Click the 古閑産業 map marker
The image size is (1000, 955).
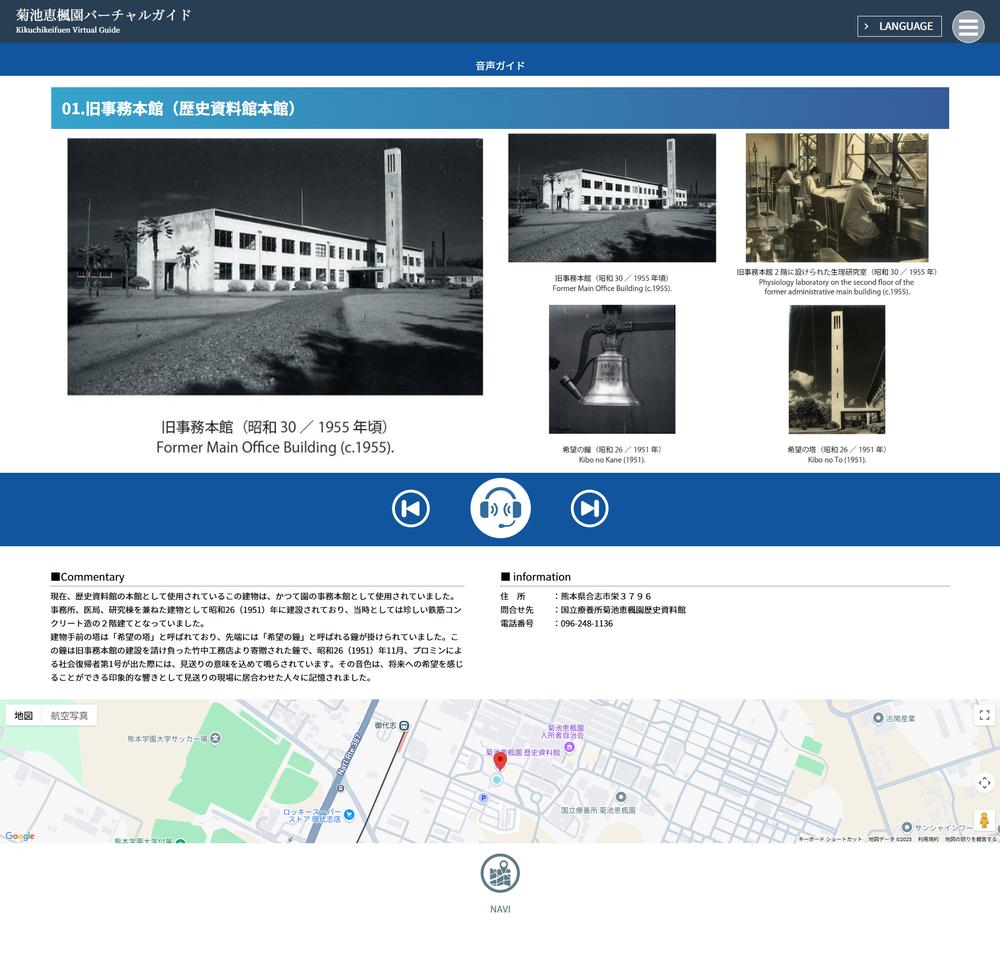pyautogui.click(x=878, y=718)
